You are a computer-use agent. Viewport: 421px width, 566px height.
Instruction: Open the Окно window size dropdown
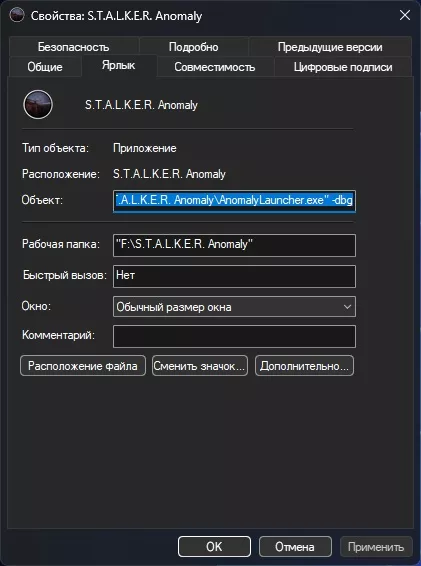point(234,307)
